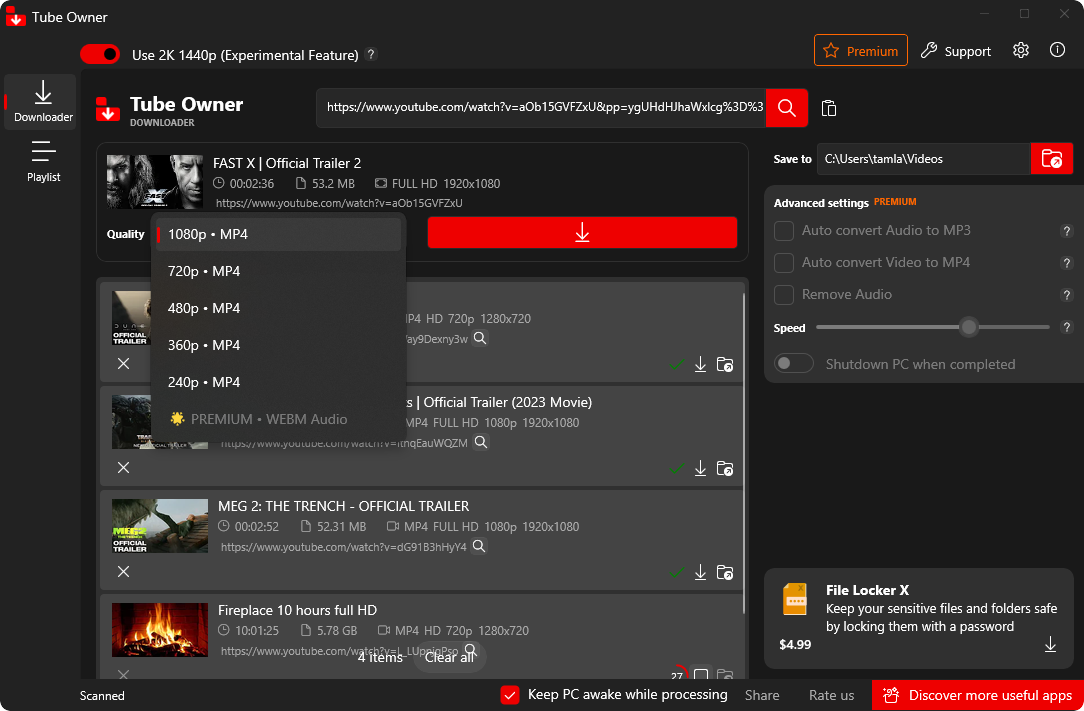Check the Remove Audio option
The width and height of the screenshot is (1084, 711).
tap(784, 295)
